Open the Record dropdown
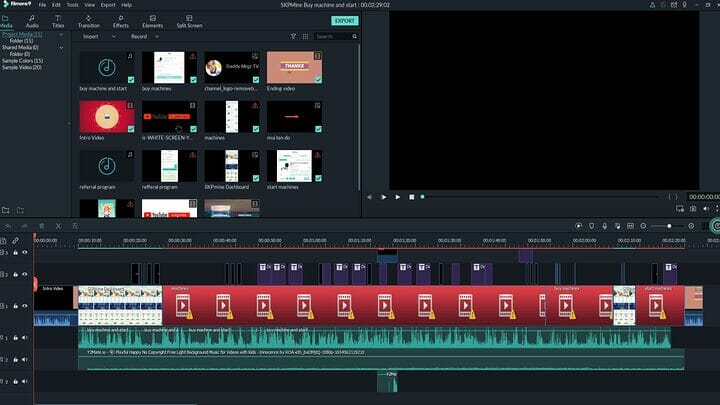 145,36
